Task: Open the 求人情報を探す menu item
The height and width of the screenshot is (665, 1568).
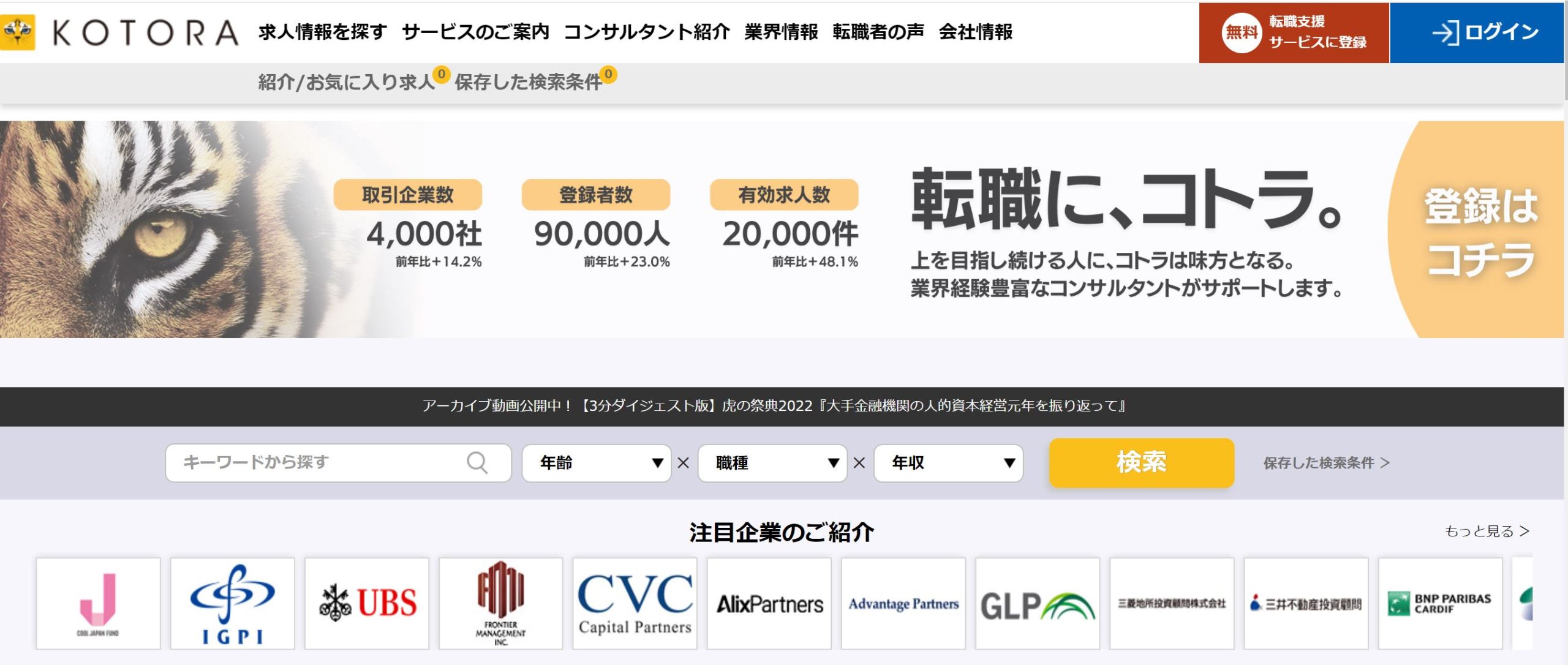Action: click(x=322, y=32)
